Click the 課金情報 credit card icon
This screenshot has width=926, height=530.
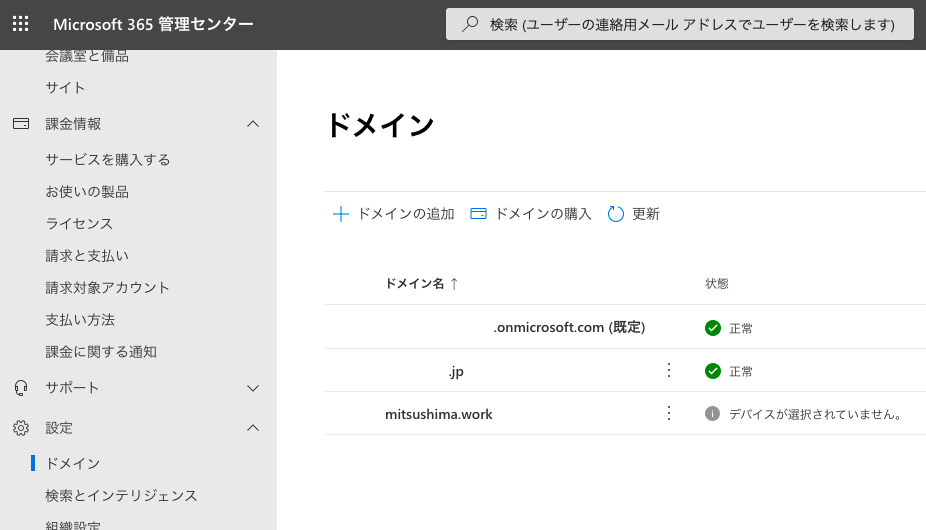(21, 123)
